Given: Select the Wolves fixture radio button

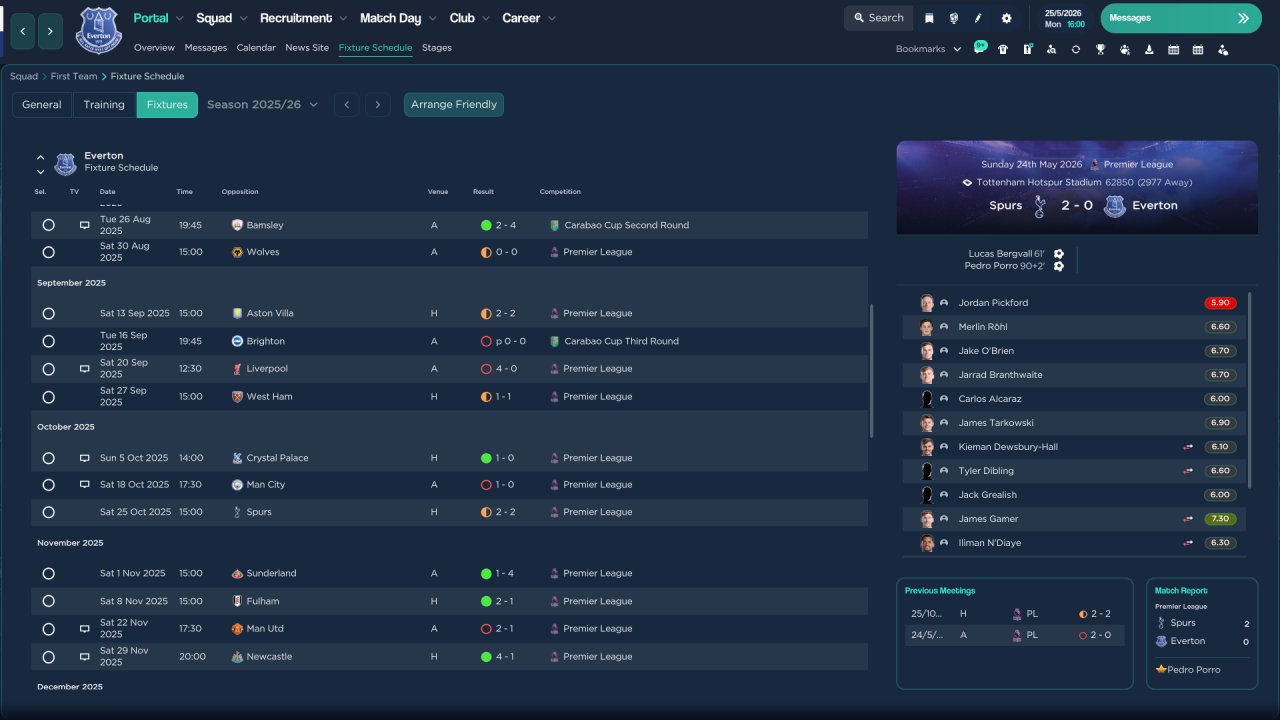Looking at the screenshot, I should point(48,253).
